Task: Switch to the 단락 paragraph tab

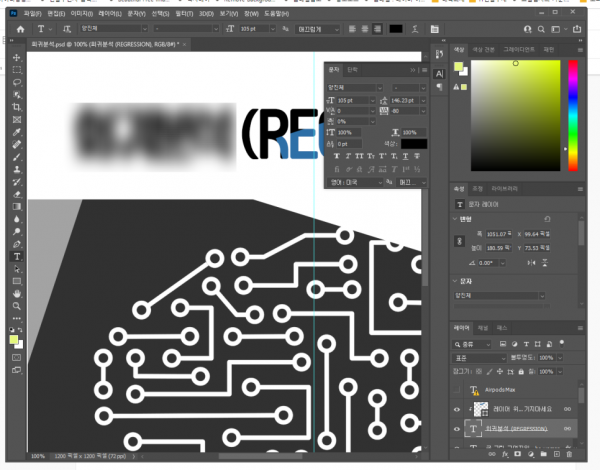Action: [x=352, y=70]
